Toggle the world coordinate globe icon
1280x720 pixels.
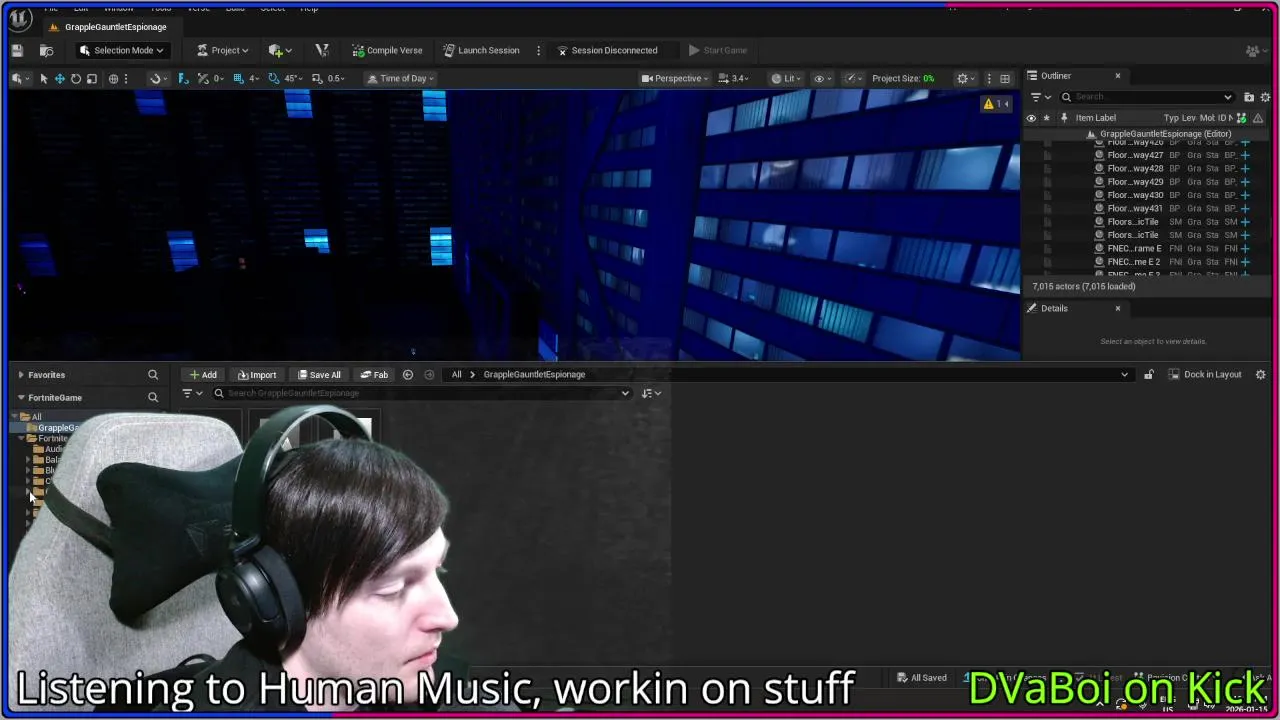point(113,78)
